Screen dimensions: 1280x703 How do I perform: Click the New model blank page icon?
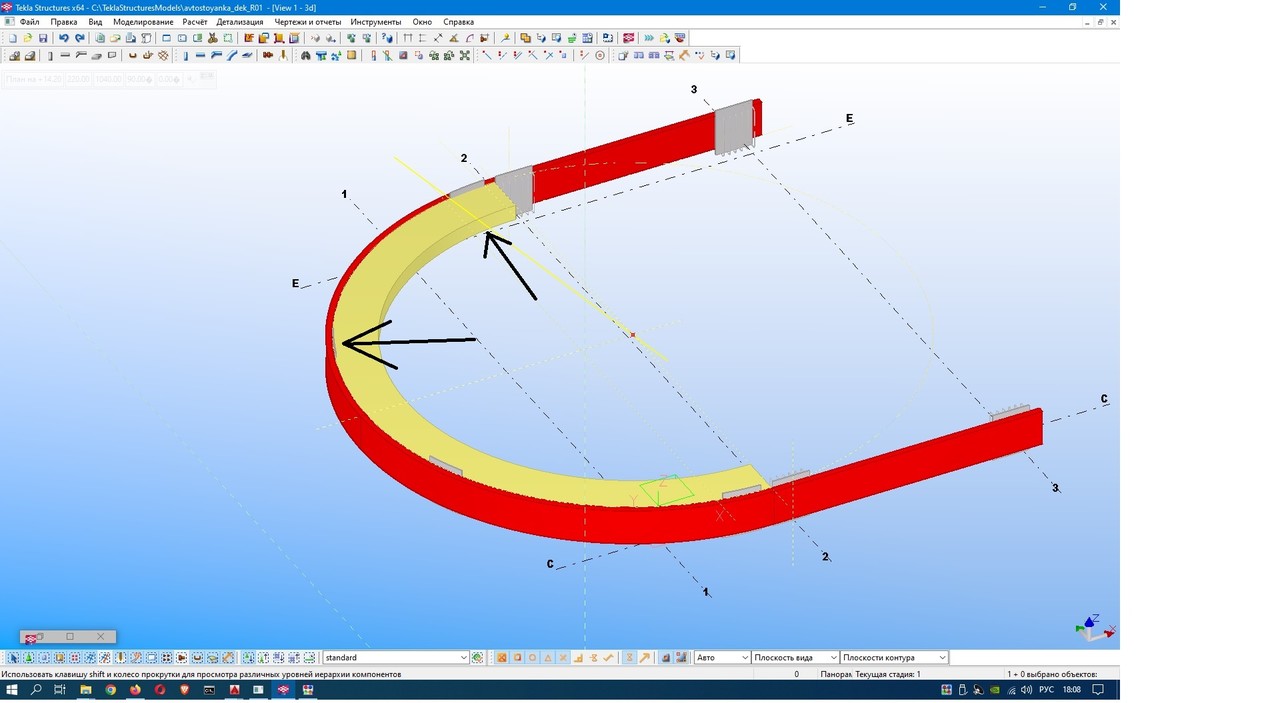(x=12, y=38)
